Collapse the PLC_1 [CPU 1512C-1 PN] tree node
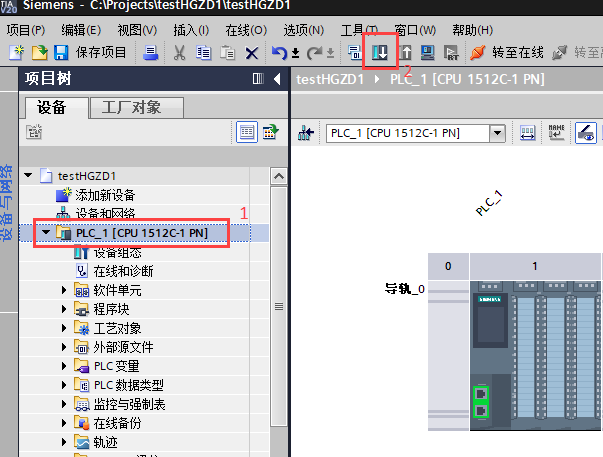This screenshot has height=457, width=603. (x=45, y=233)
